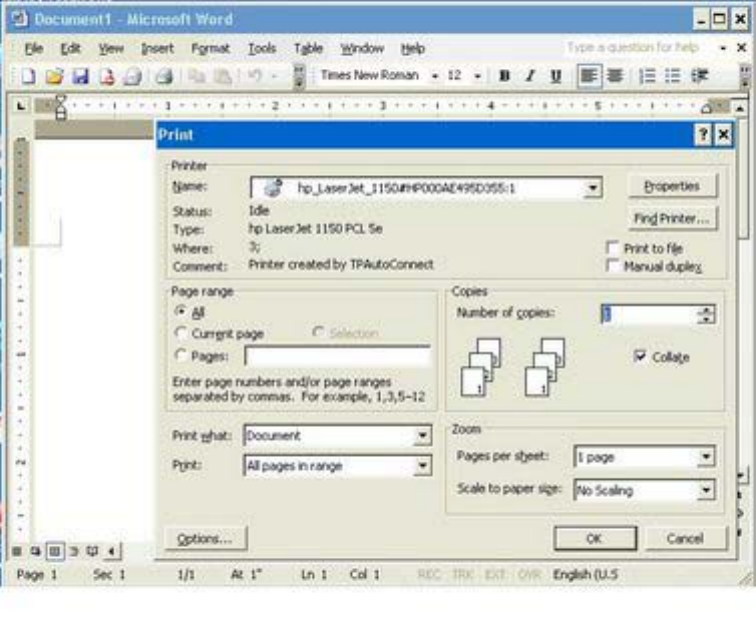Uncheck the Collate checkbox

point(640,356)
